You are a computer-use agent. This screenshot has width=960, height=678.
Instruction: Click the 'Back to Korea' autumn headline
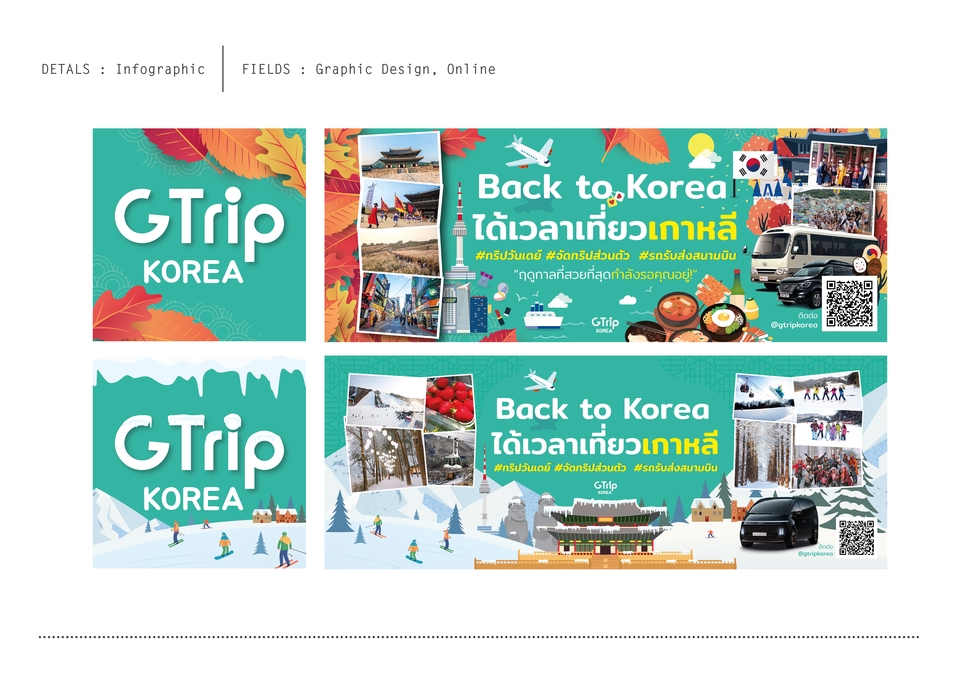tap(601, 187)
